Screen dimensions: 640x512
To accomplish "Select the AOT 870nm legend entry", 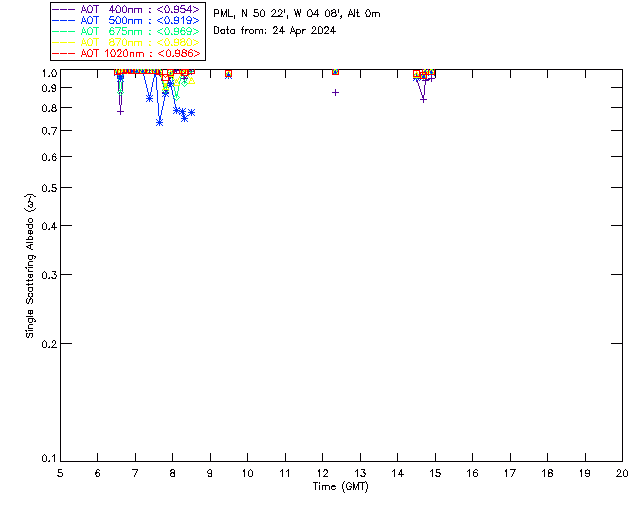I will (126, 42).
